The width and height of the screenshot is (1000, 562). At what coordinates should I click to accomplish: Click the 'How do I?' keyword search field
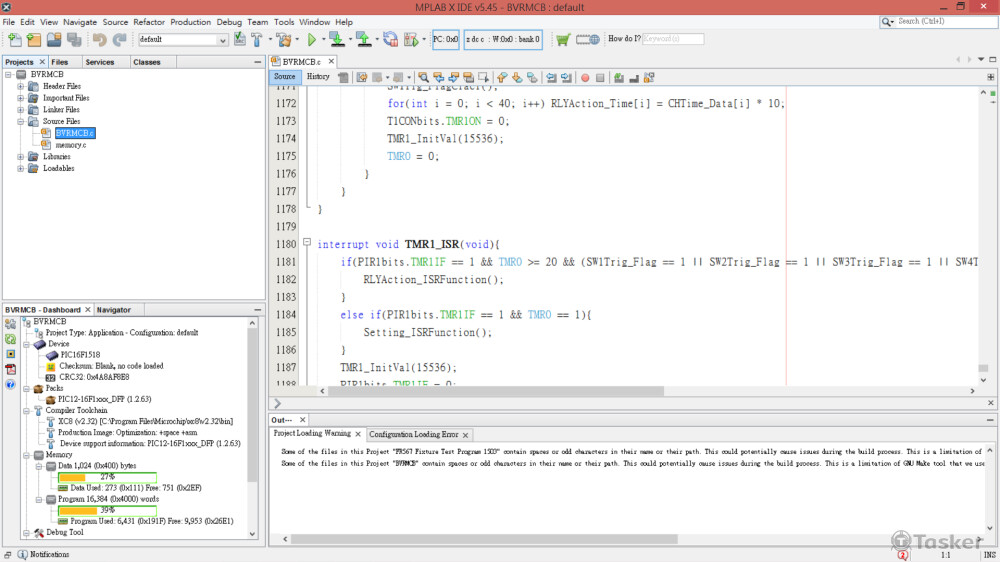pyautogui.click(x=672, y=39)
